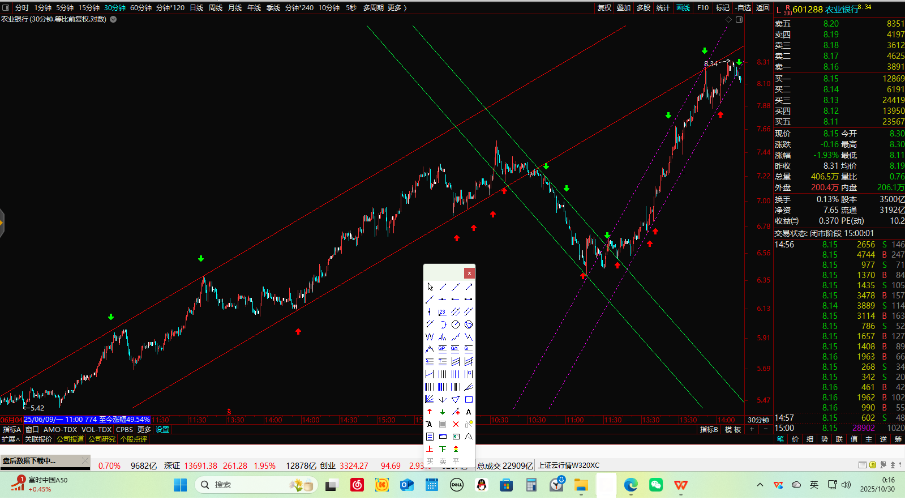Switch to 日线 daily chart
905x500 pixels.
196,8
